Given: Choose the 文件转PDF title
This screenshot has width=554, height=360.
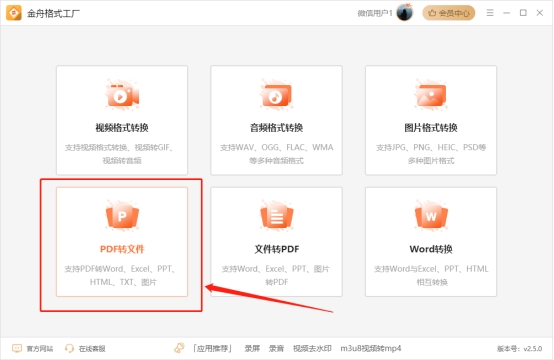Looking at the screenshot, I should (277, 249).
